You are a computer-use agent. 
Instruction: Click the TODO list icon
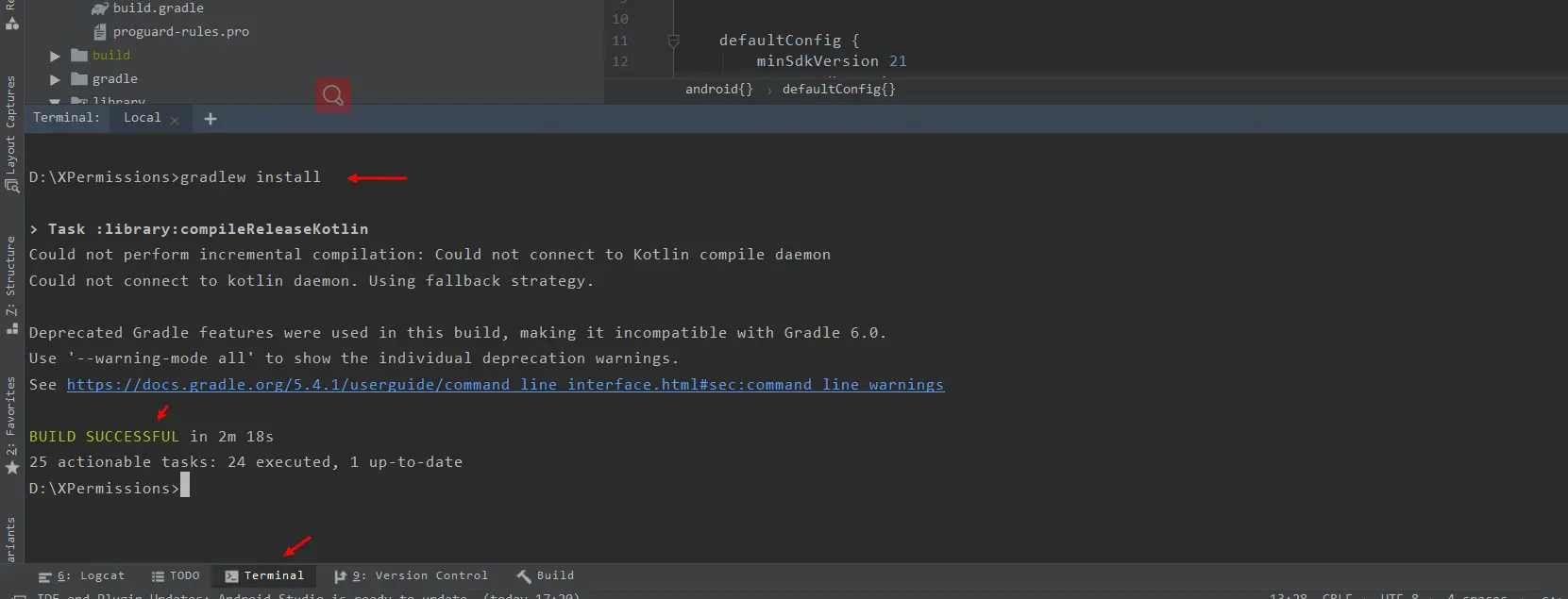click(x=158, y=576)
